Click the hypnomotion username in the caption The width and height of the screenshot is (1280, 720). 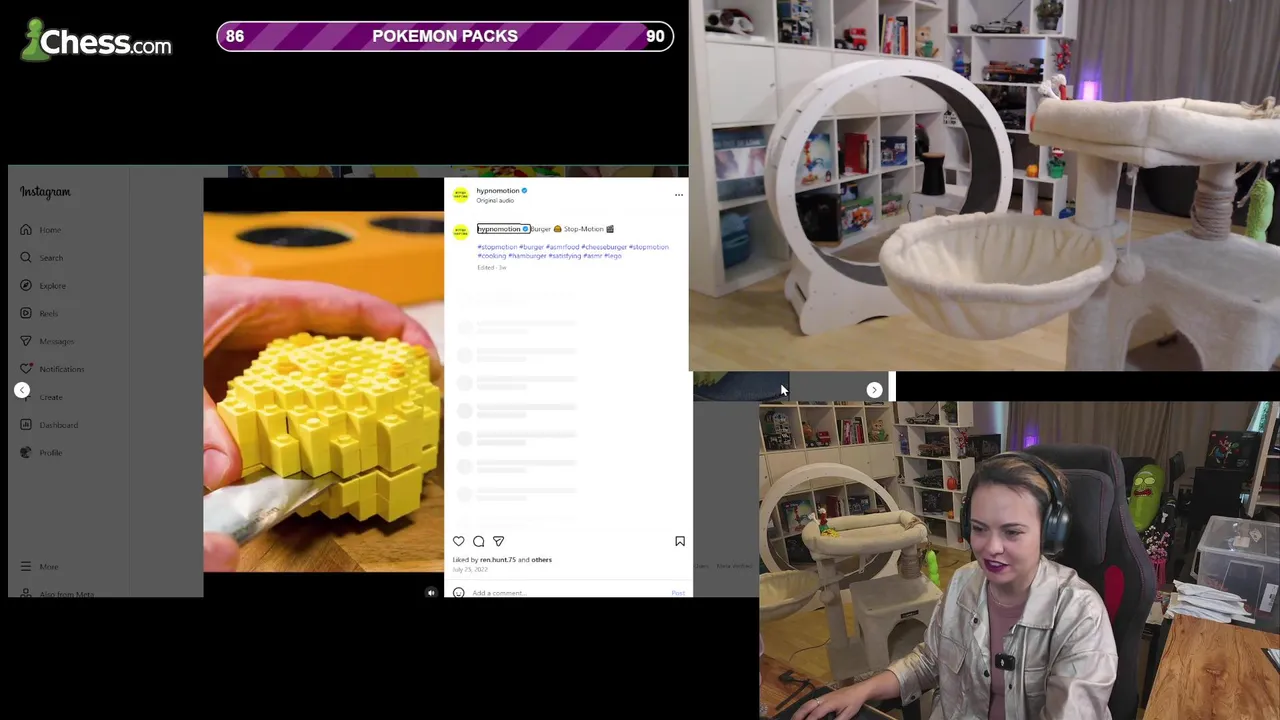tap(498, 229)
